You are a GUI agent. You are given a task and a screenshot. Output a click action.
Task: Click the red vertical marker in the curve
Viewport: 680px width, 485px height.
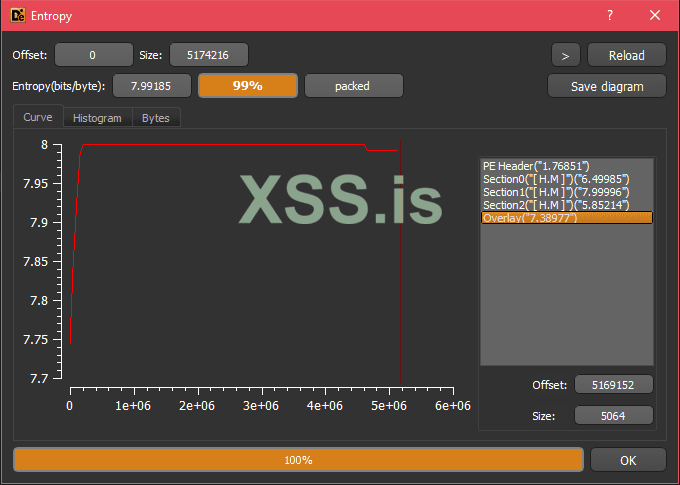[x=400, y=260]
